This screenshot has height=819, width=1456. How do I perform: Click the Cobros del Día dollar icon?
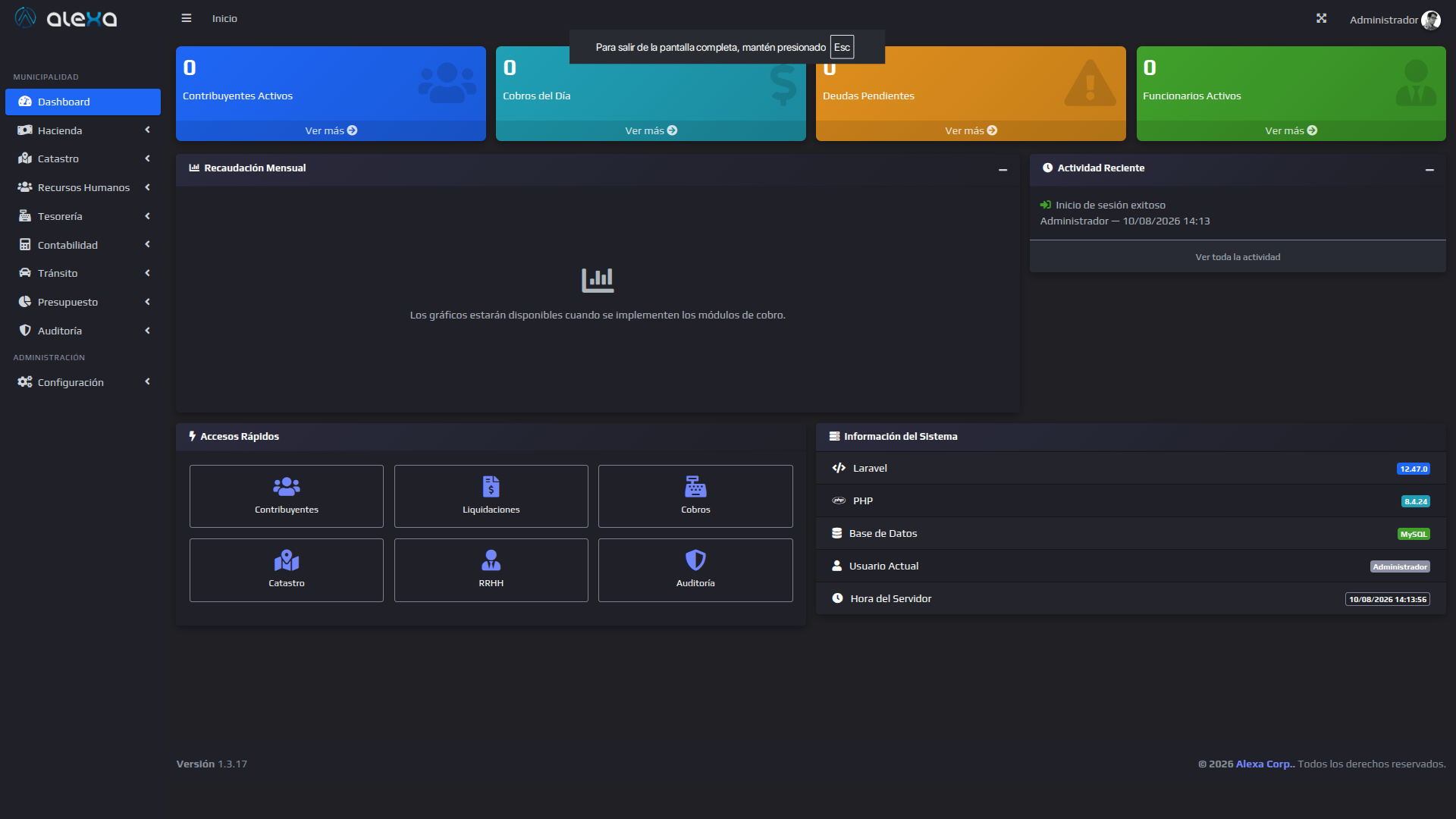point(783,83)
